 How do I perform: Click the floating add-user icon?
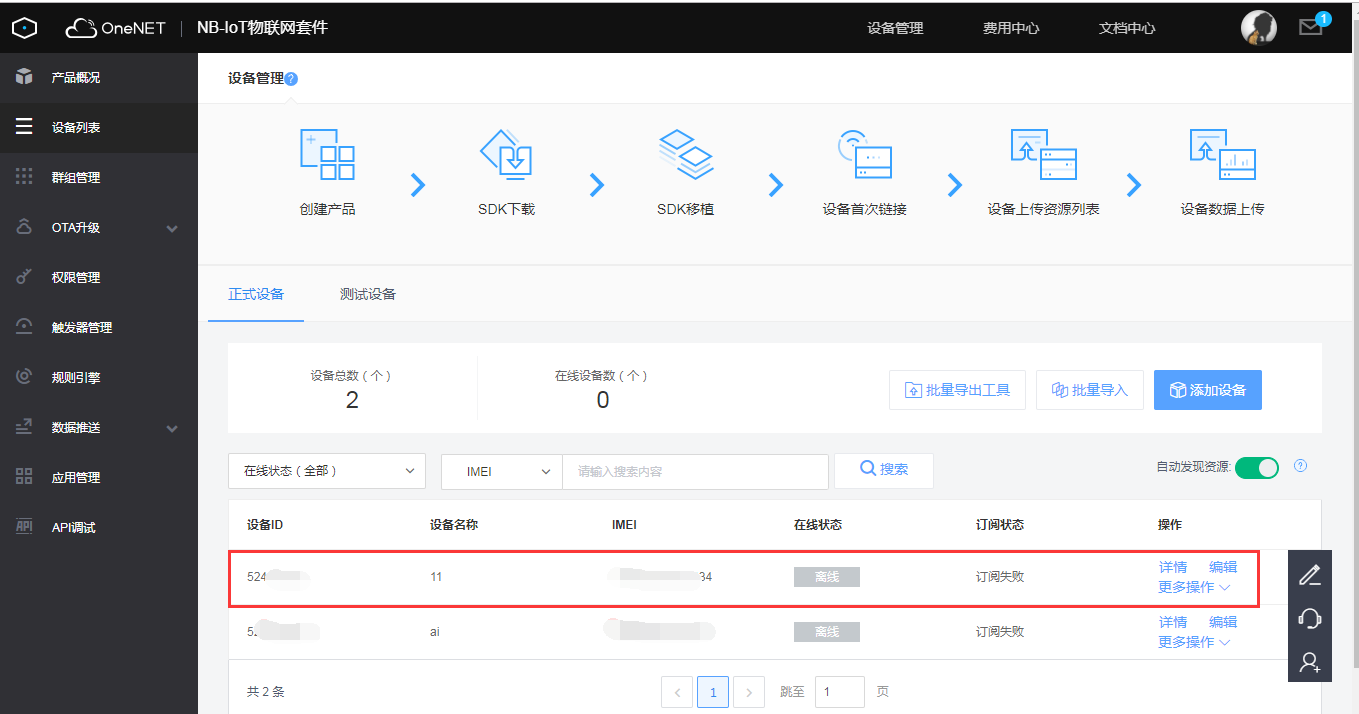(x=1310, y=661)
